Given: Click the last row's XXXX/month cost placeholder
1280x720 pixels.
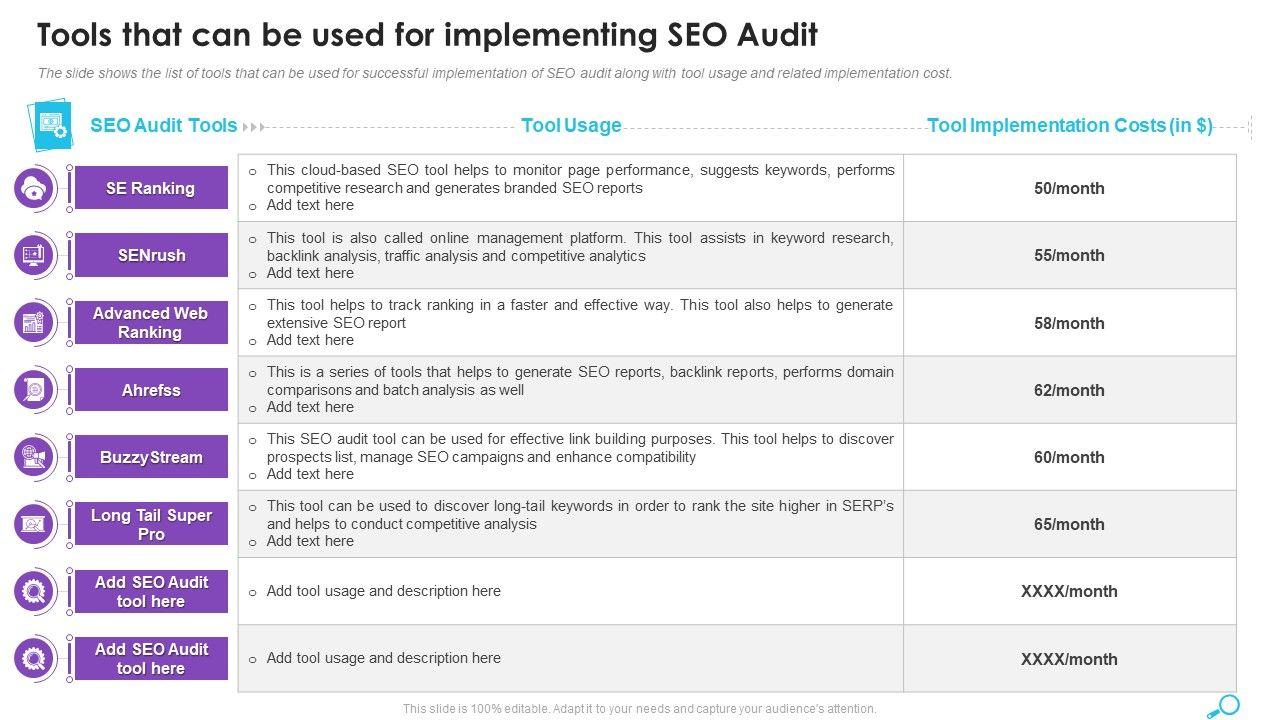Looking at the screenshot, I should pos(1069,659).
